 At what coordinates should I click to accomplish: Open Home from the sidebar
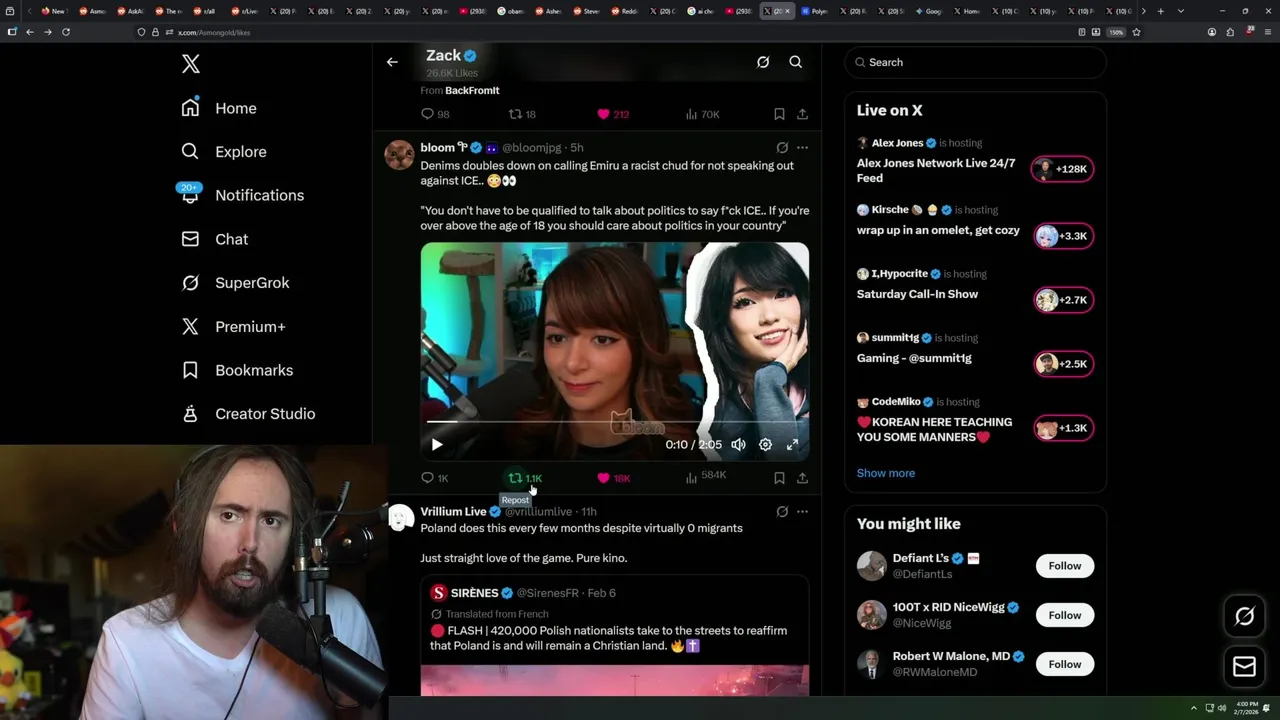point(219,108)
